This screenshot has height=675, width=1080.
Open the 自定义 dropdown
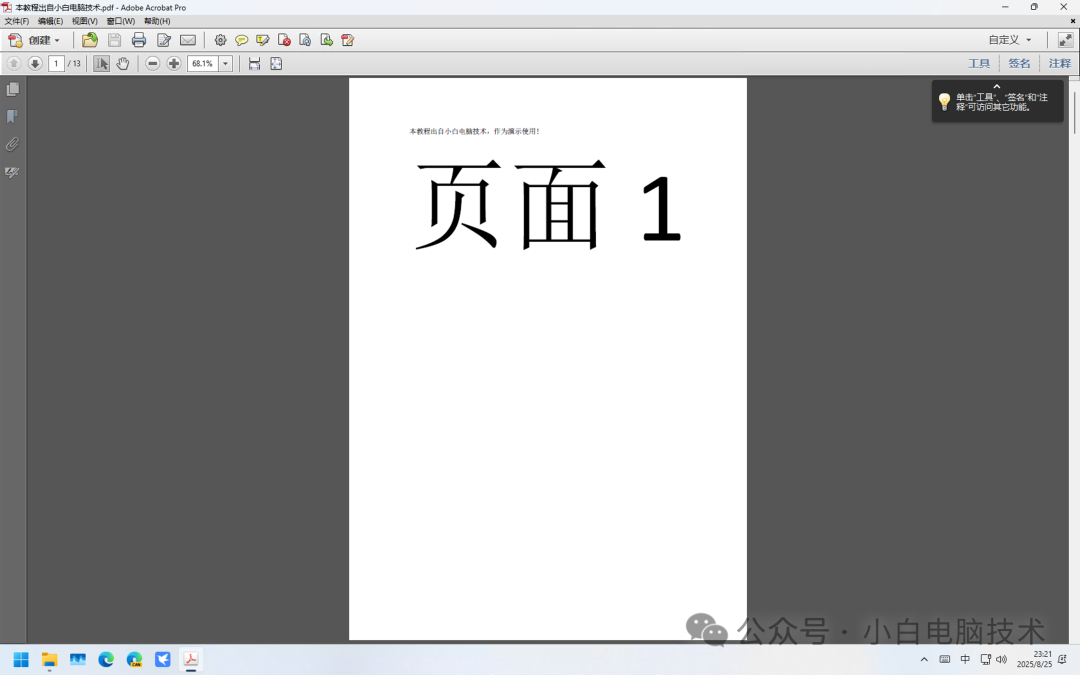[1010, 40]
